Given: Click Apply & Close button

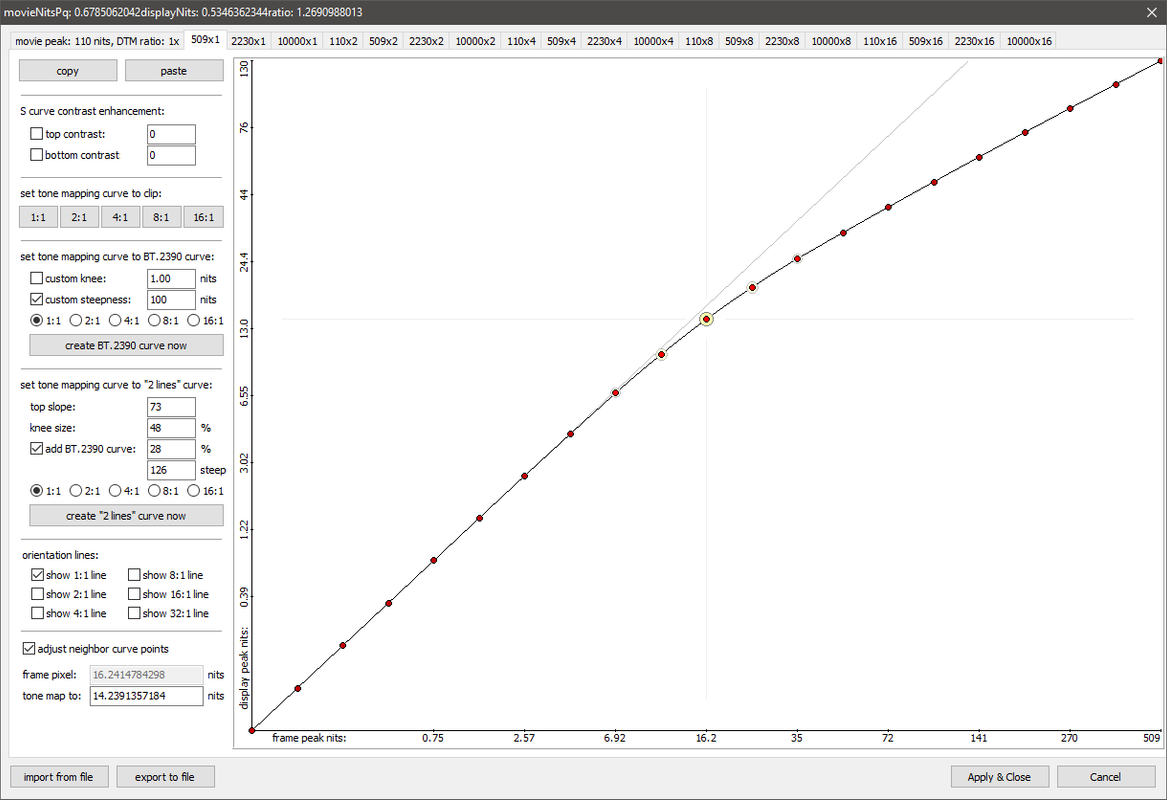Looking at the screenshot, I should (x=1000, y=777).
